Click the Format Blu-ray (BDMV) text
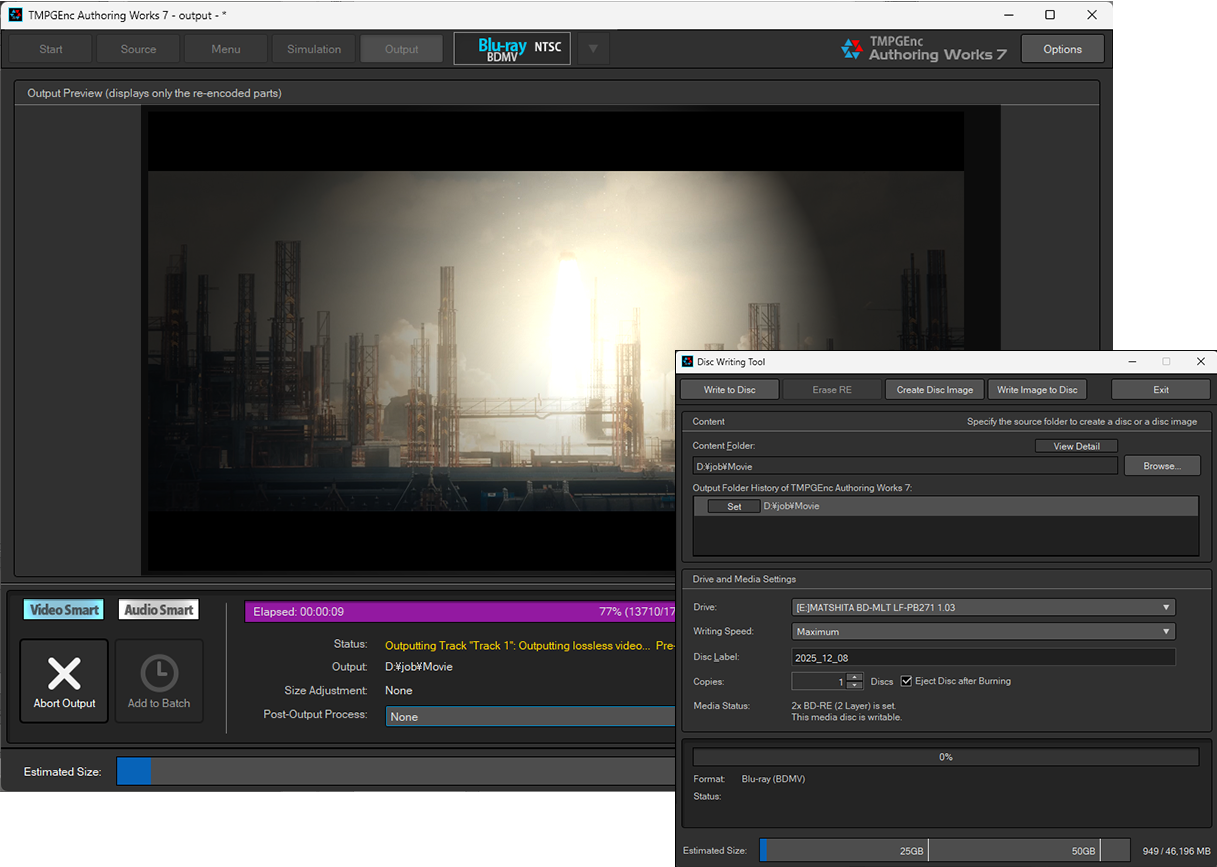The width and height of the screenshot is (1217, 867). click(x=773, y=778)
